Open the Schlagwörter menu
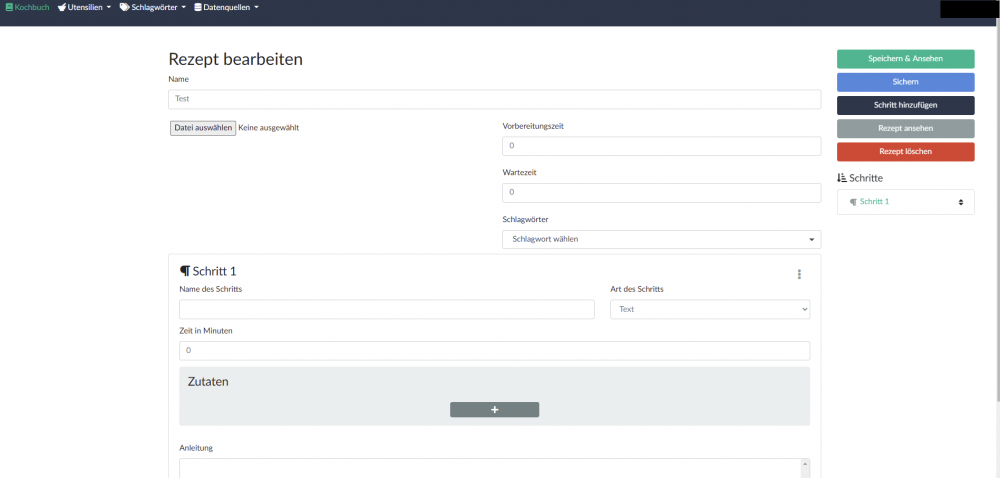 [153, 7]
